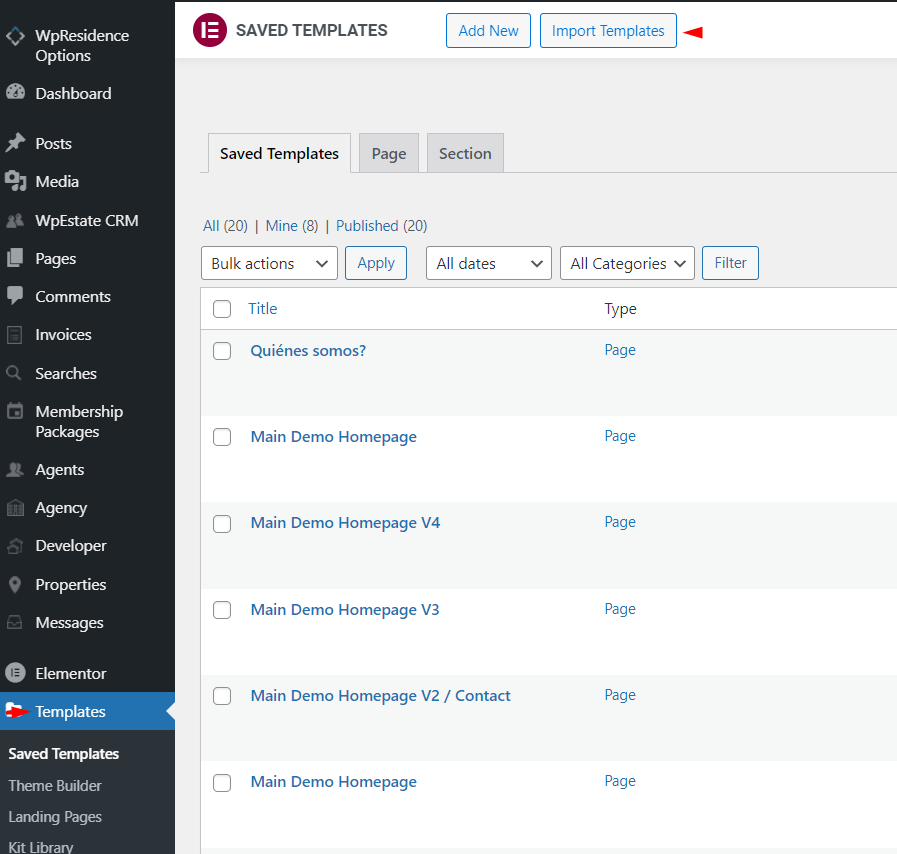The height and width of the screenshot is (854, 897).
Task: Open the Bulk actions dropdown
Action: coord(269,263)
